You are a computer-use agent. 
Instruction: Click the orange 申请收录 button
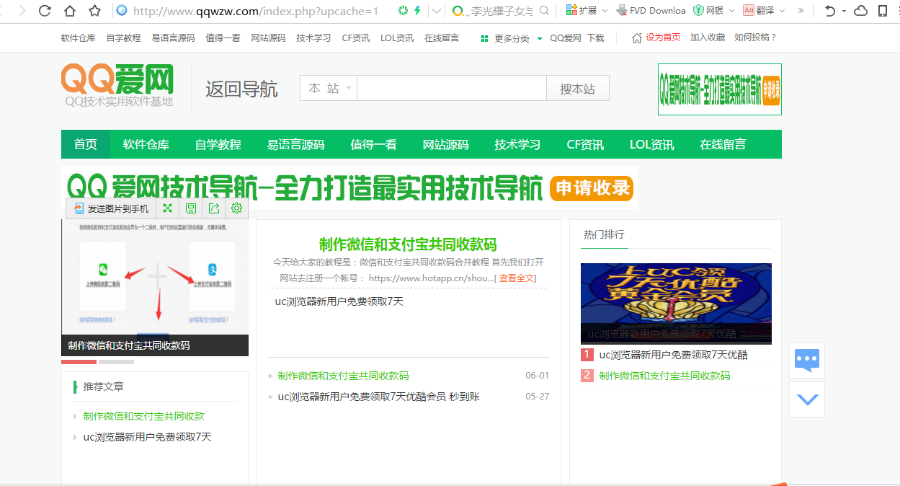click(x=591, y=188)
